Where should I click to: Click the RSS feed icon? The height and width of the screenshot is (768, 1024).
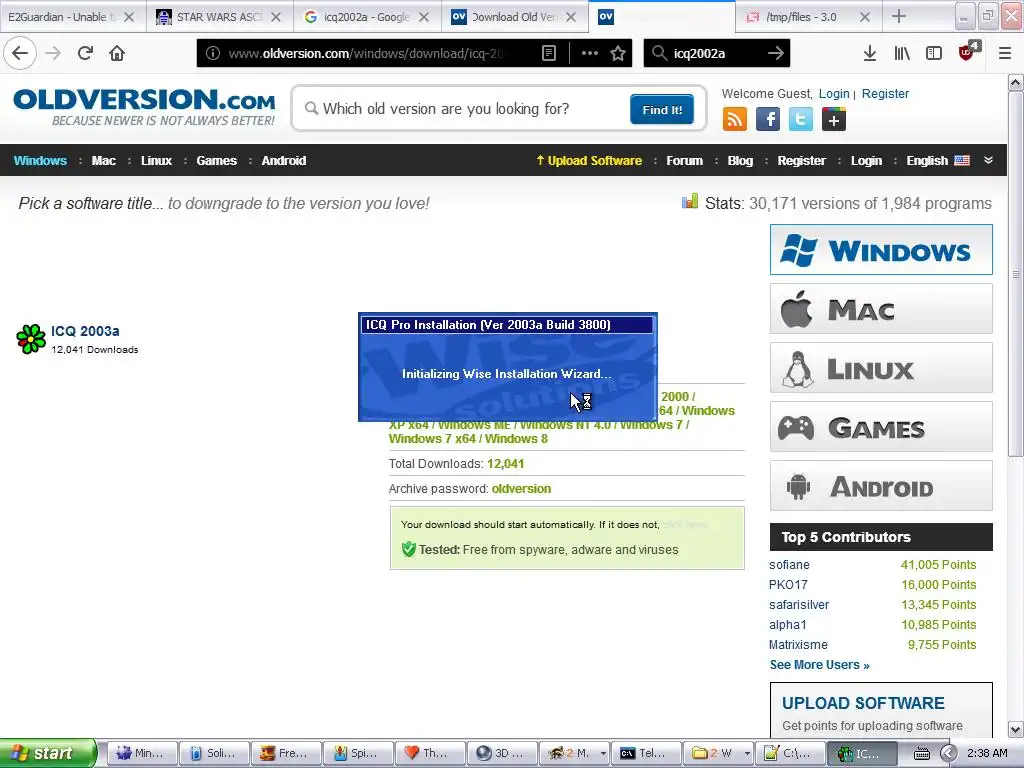[x=735, y=120]
